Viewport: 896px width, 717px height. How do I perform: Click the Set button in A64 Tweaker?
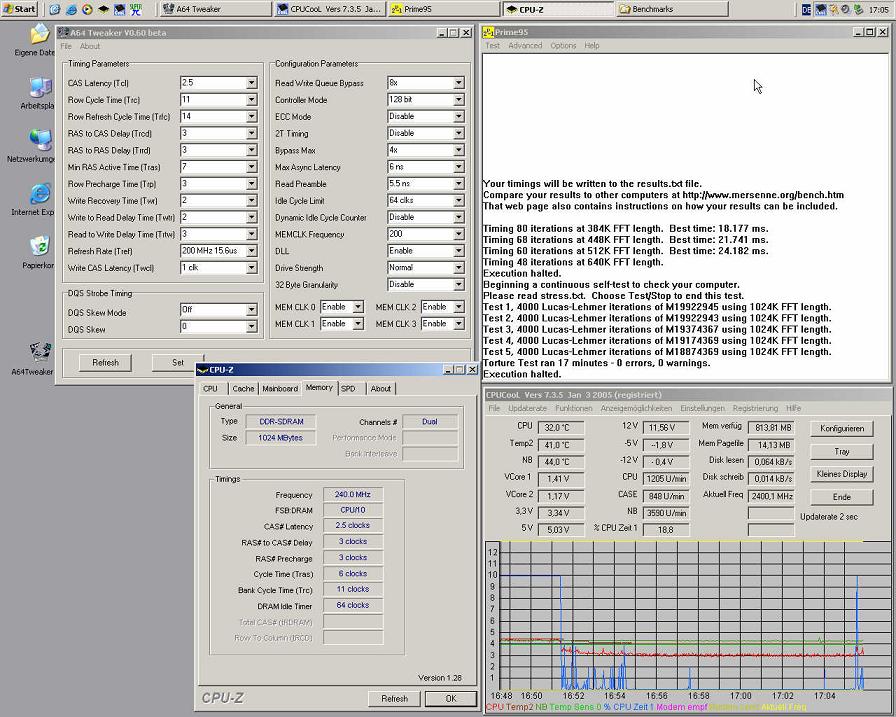pos(178,363)
